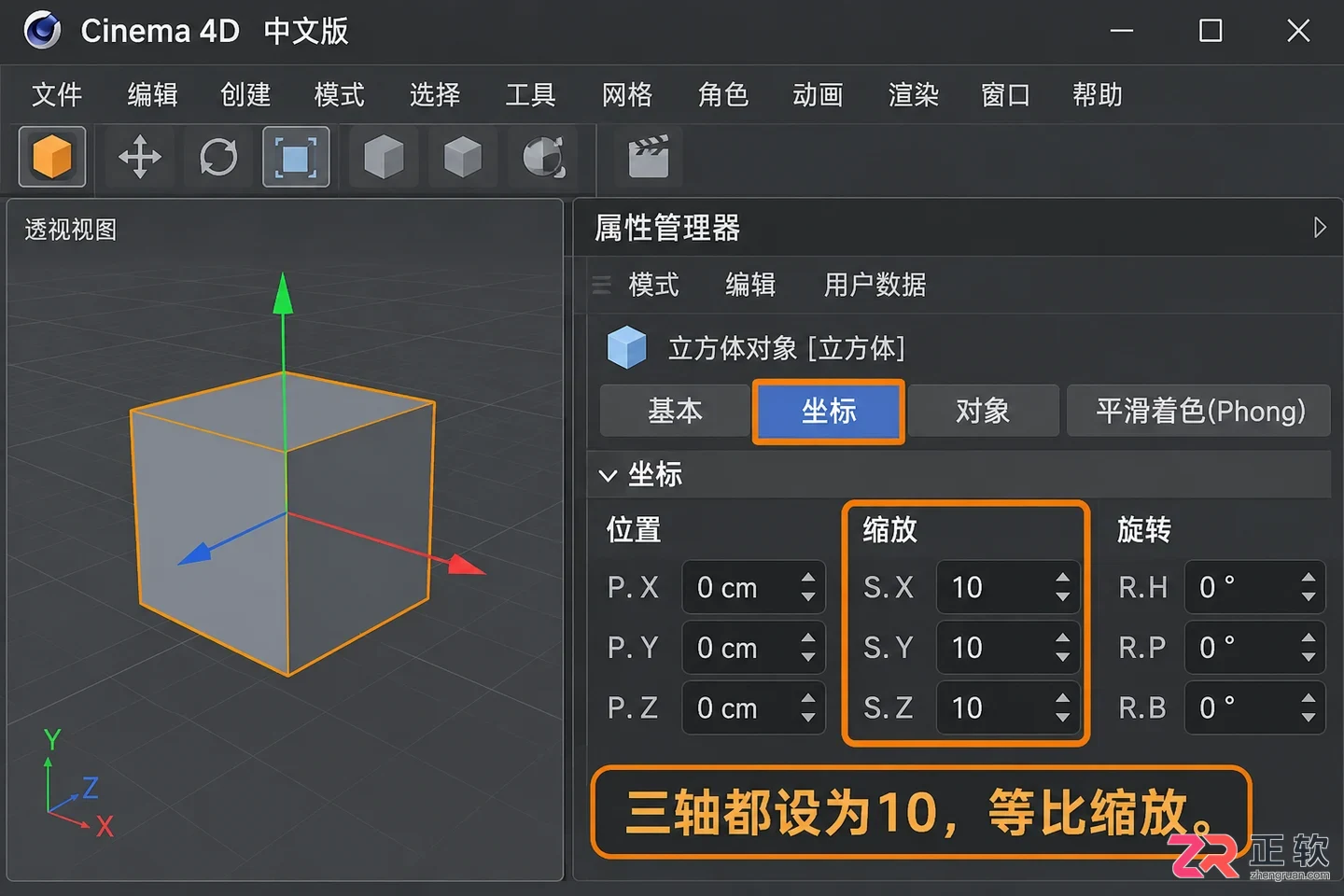Adjust the R.H rotation stepper

pyautogui.click(x=1309, y=587)
